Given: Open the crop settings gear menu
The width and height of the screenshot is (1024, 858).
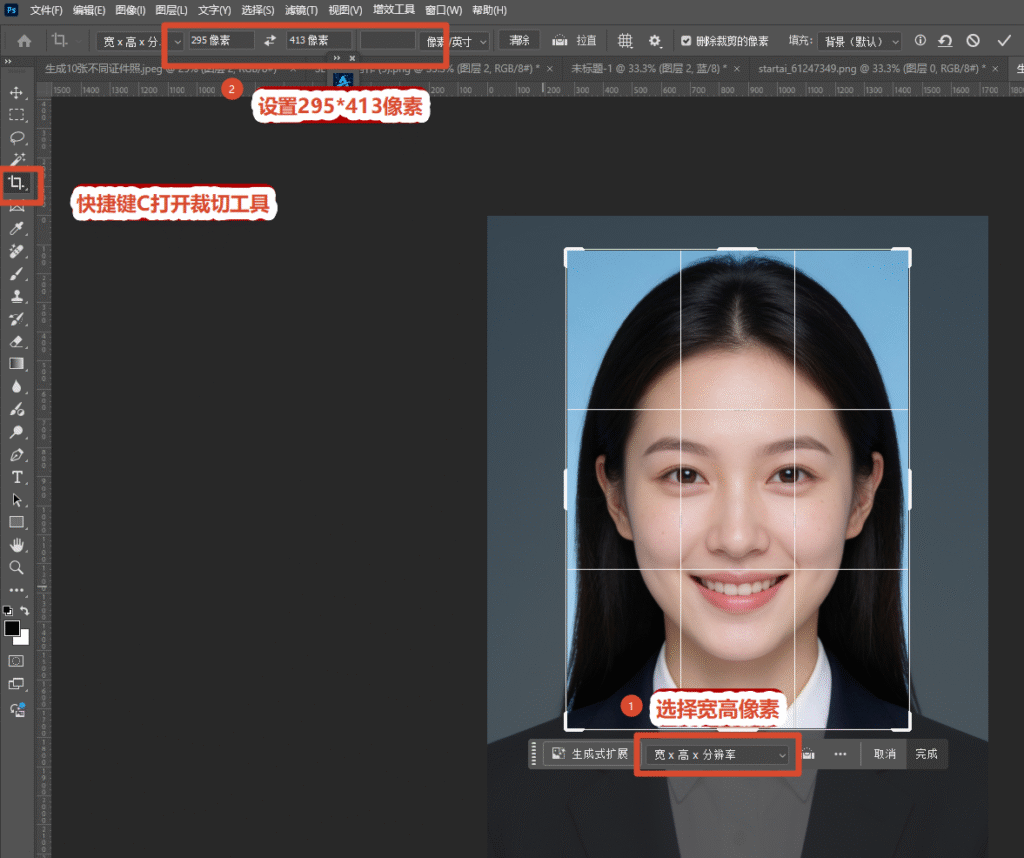Looking at the screenshot, I should [x=655, y=41].
